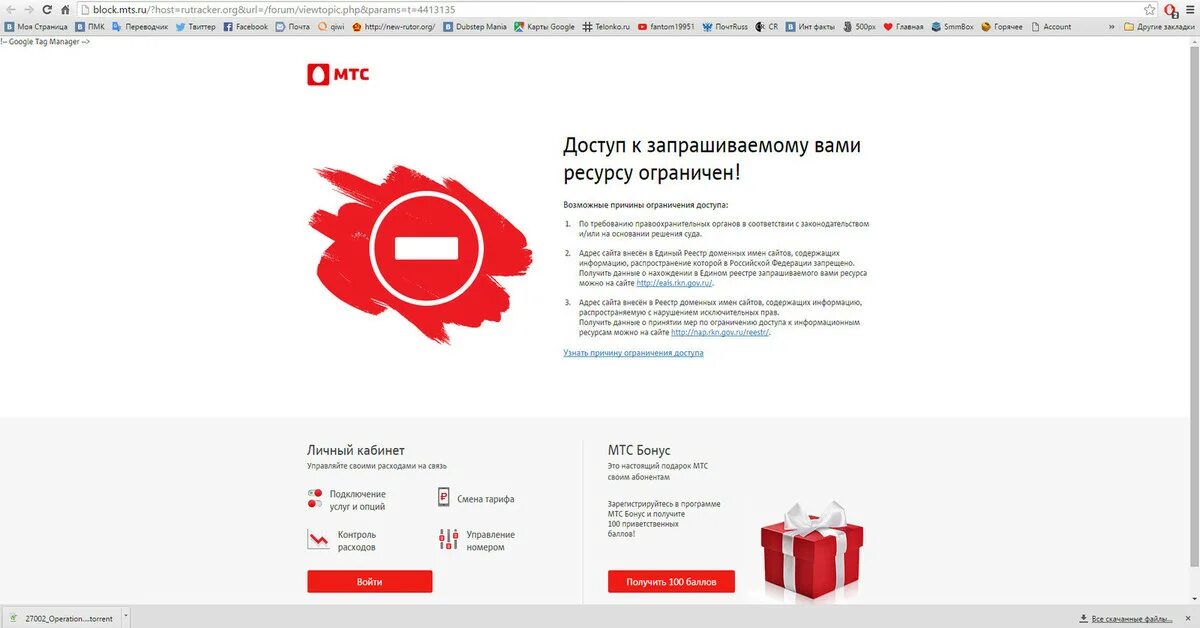
Task: Open the Twitter bookmark
Action: coord(195,27)
